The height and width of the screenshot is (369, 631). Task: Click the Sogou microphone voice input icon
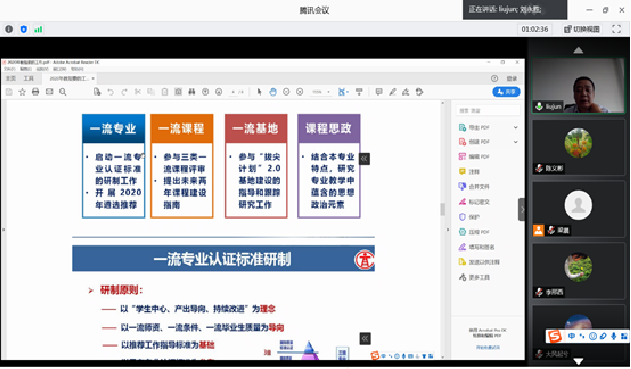point(613,336)
